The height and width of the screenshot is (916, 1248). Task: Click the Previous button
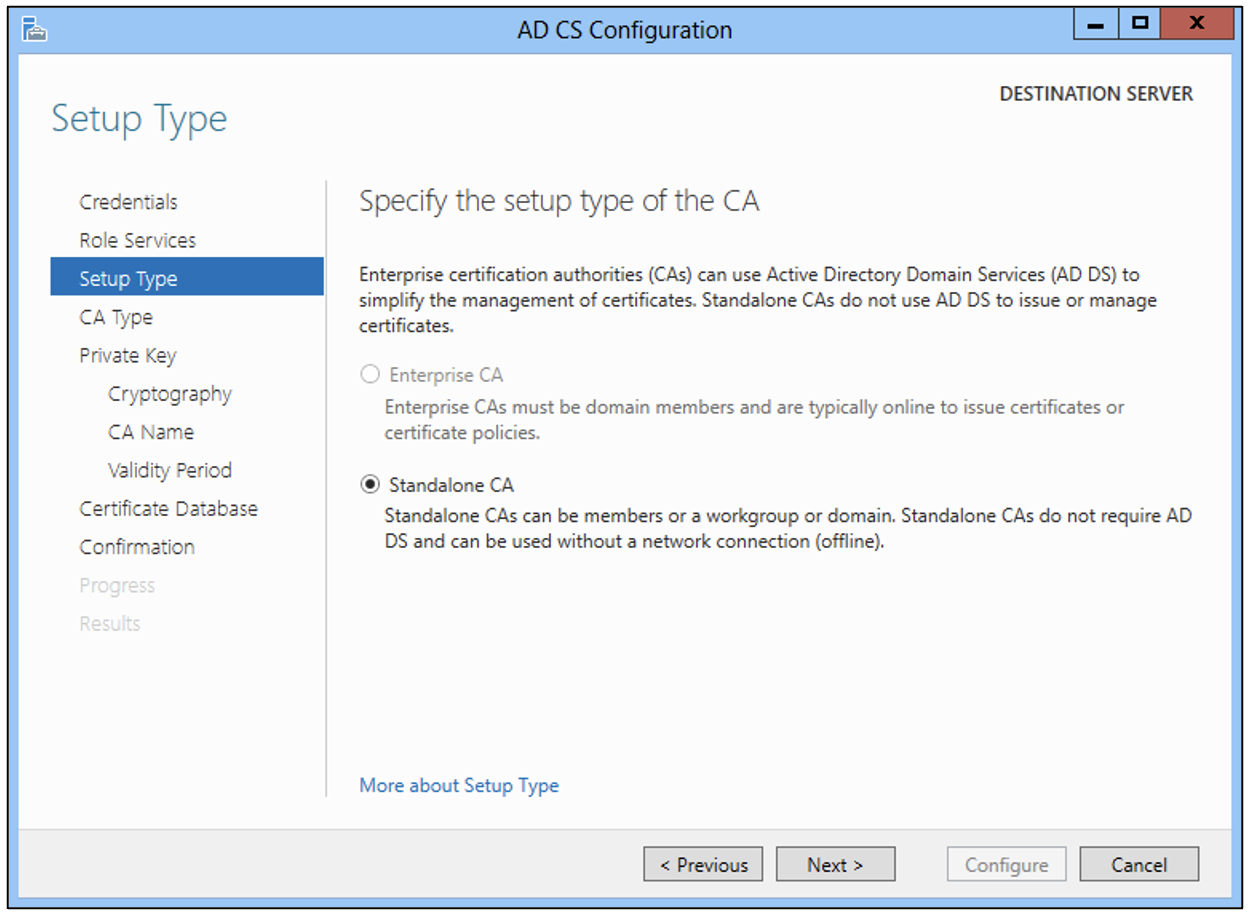click(x=703, y=865)
